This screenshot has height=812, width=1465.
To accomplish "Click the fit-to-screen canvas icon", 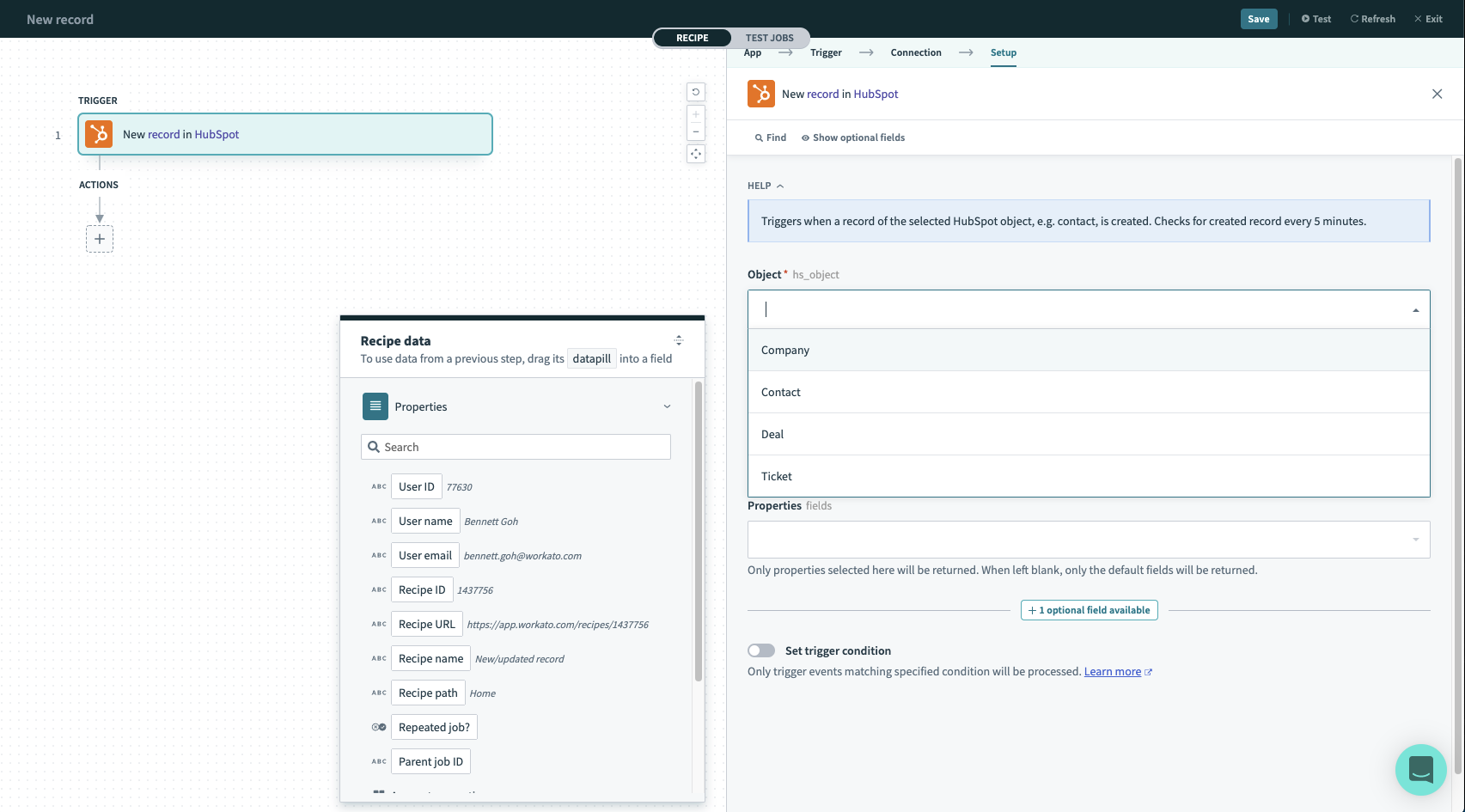I will (x=695, y=153).
